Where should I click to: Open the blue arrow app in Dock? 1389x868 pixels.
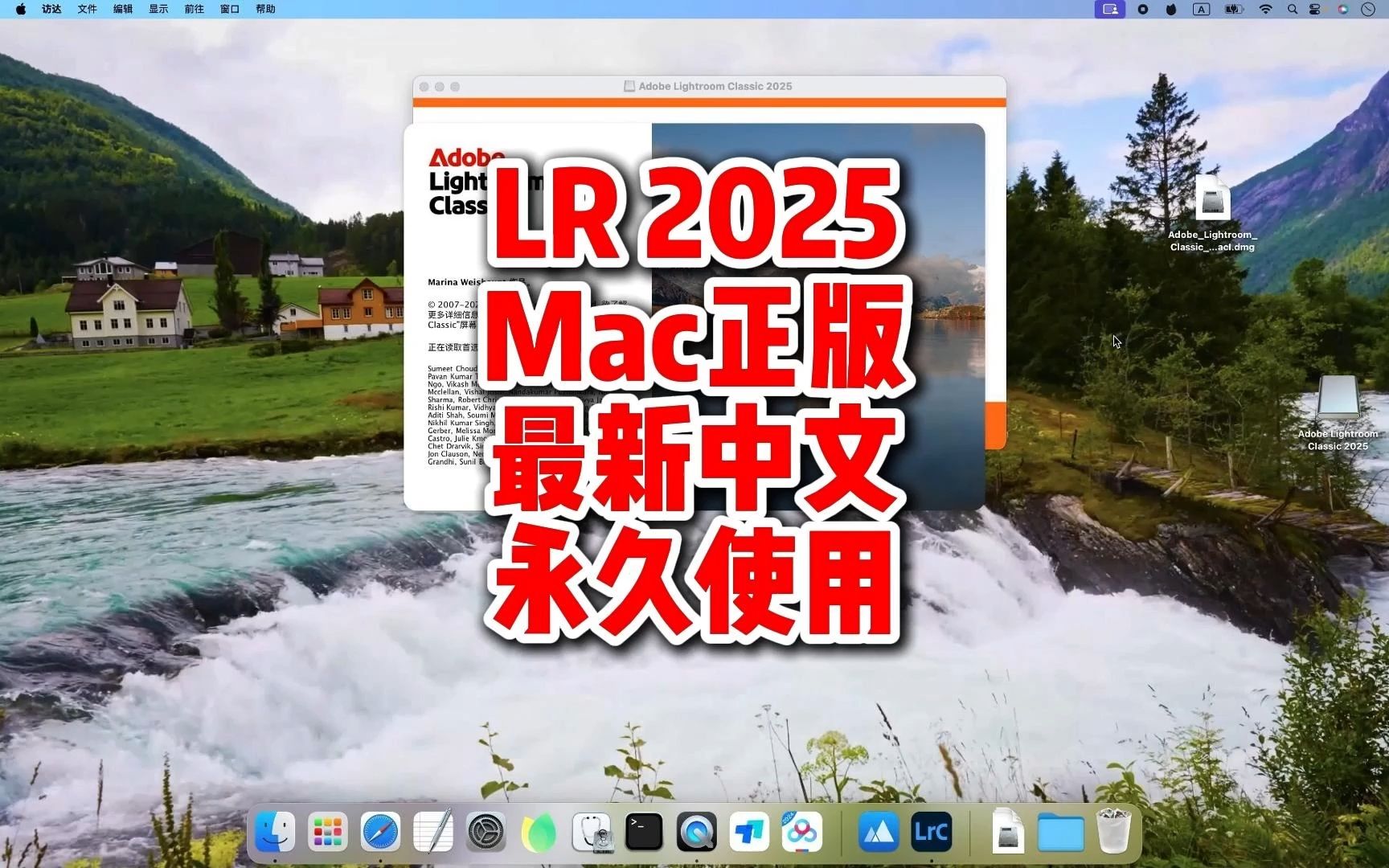(x=750, y=832)
